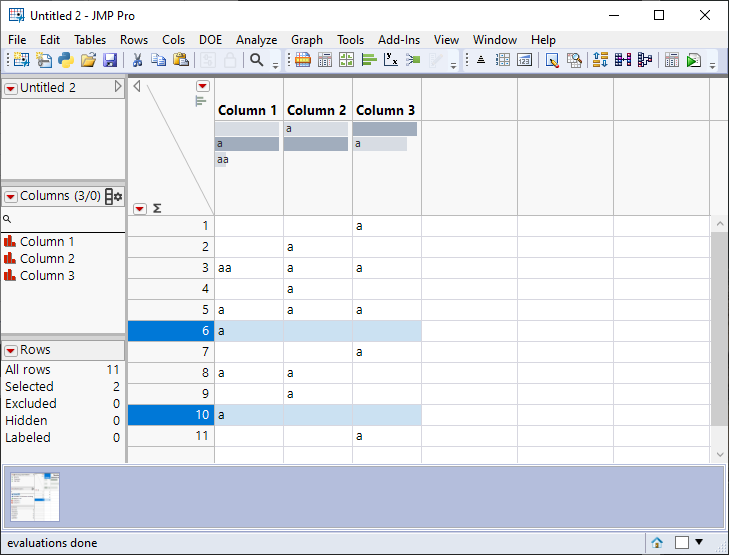Click the Cut scissors icon
This screenshot has width=729, height=555.
point(137,60)
